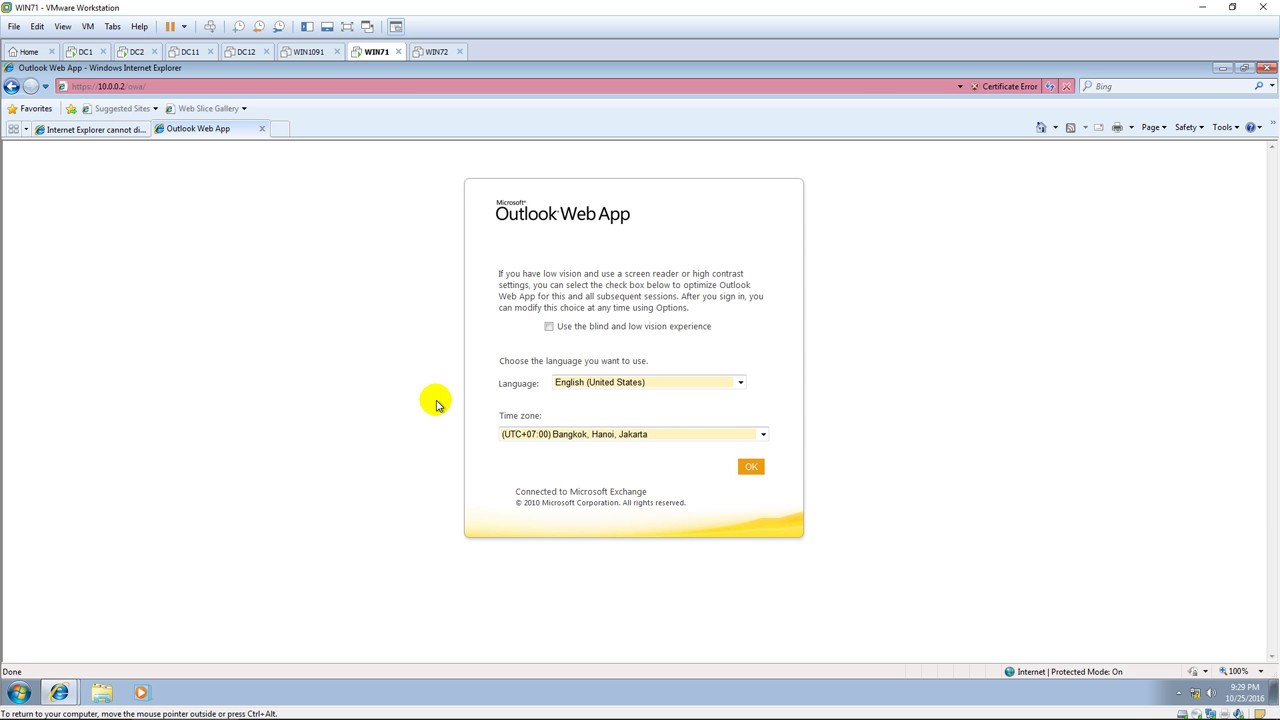Open the Favorites button
This screenshot has width=1280, height=720.
(x=29, y=108)
